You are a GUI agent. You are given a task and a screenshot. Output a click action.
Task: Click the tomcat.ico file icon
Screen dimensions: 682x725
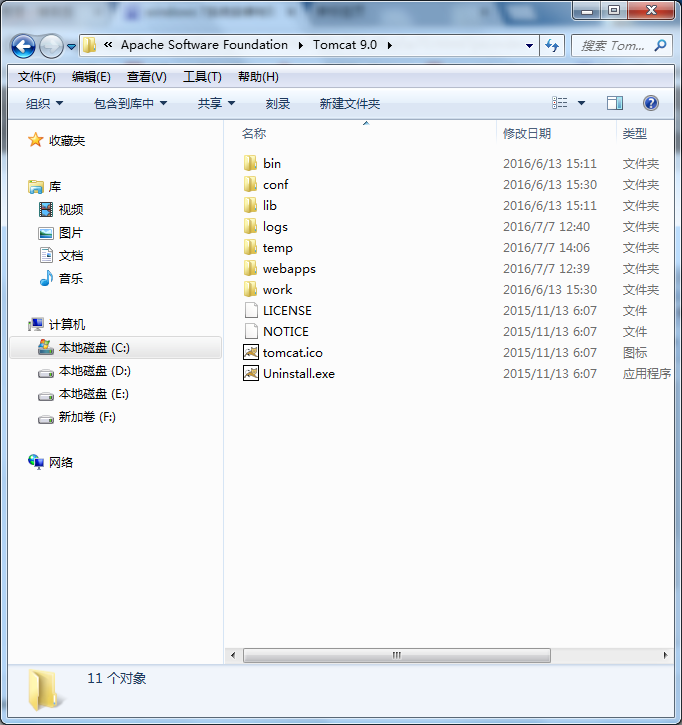tap(251, 352)
